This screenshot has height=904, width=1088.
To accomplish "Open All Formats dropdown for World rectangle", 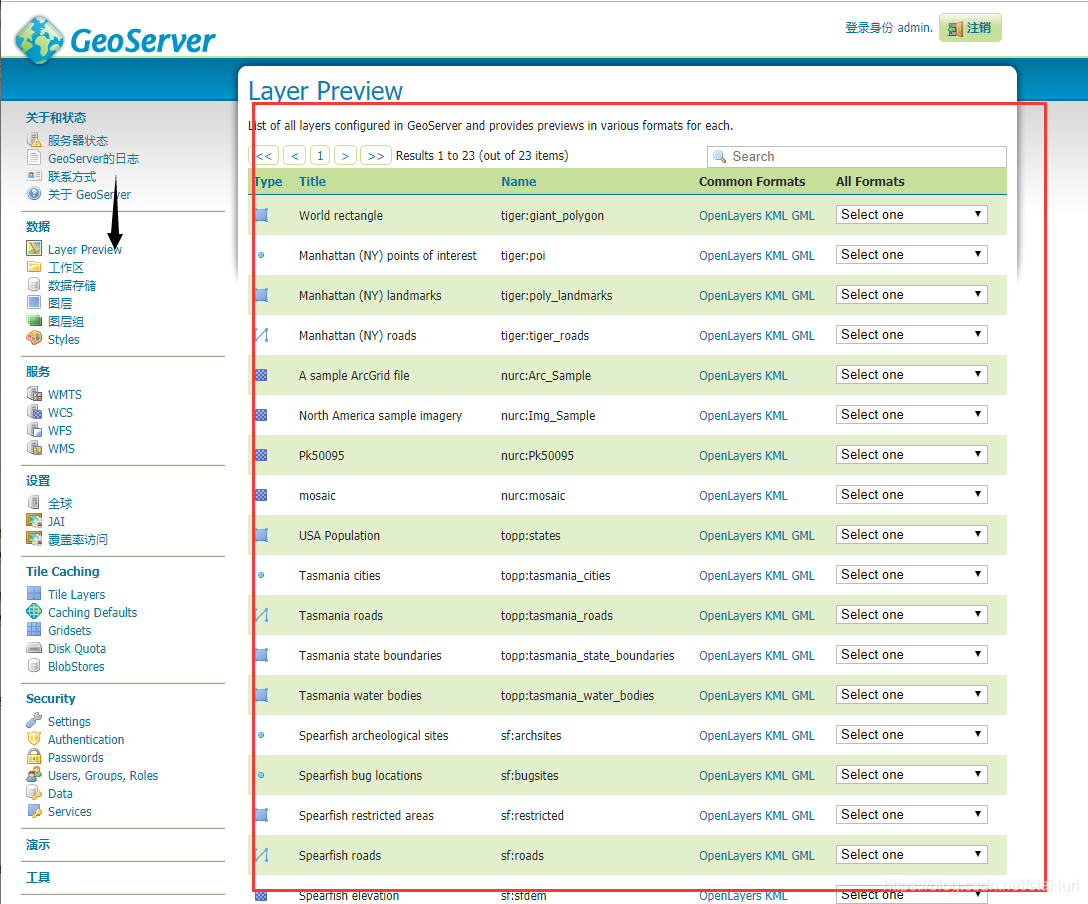I will 911,215.
